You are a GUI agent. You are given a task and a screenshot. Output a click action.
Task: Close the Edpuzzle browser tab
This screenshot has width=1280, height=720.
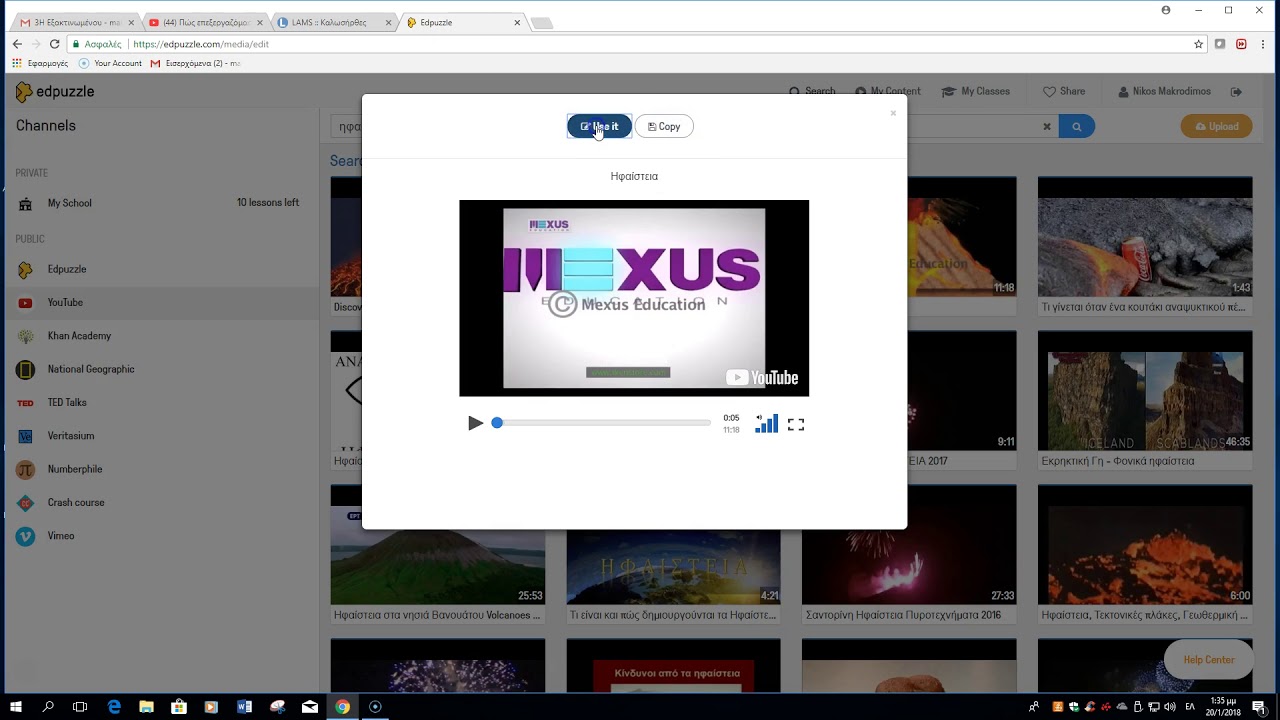tap(517, 22)
